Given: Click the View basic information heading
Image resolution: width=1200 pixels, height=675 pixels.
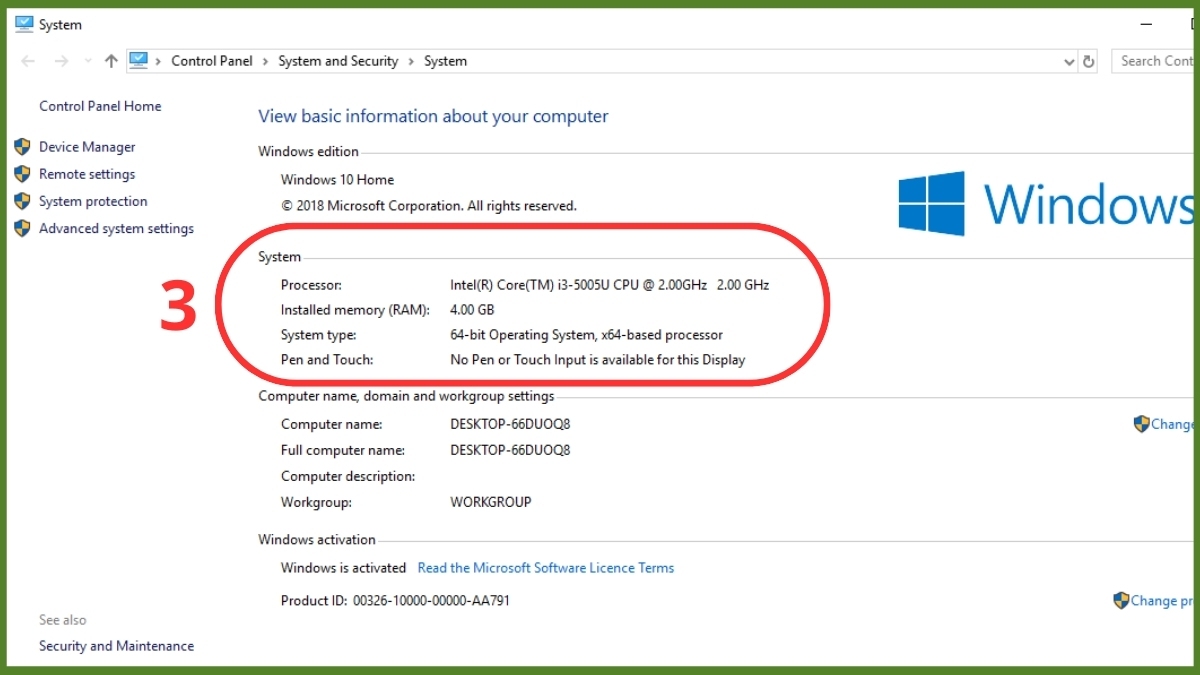Looking at the screenshot, I should coord(433,116).
